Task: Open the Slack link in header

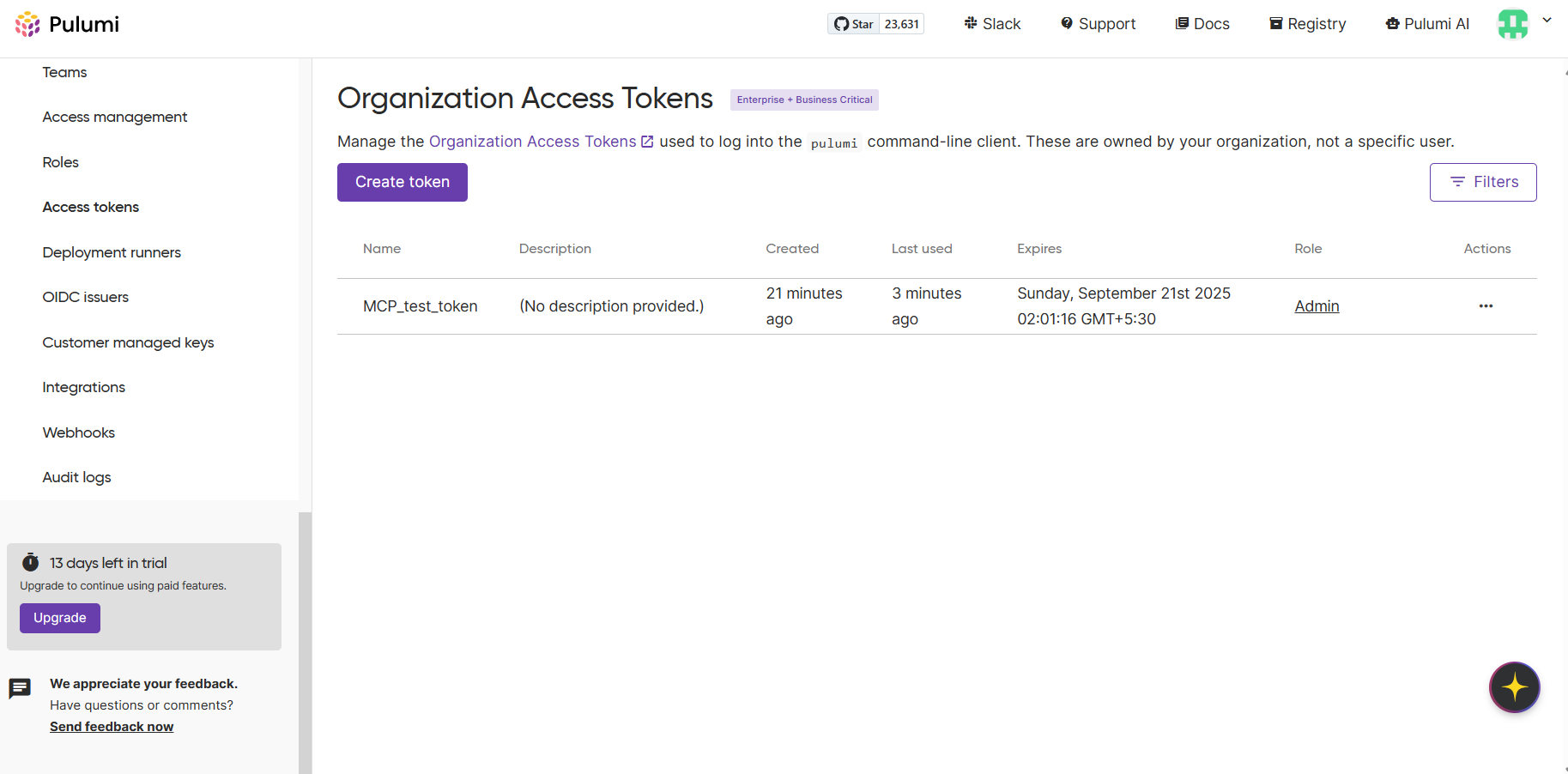Action: [992, 24]
